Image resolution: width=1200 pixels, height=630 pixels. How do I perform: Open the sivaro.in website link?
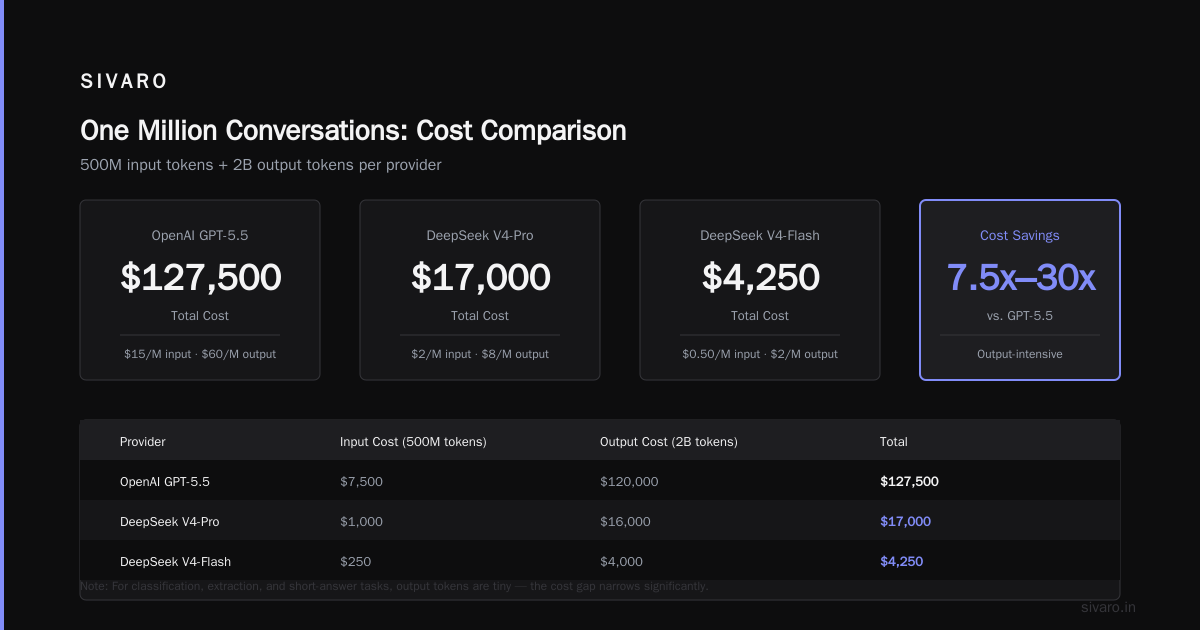point(1109,607)
